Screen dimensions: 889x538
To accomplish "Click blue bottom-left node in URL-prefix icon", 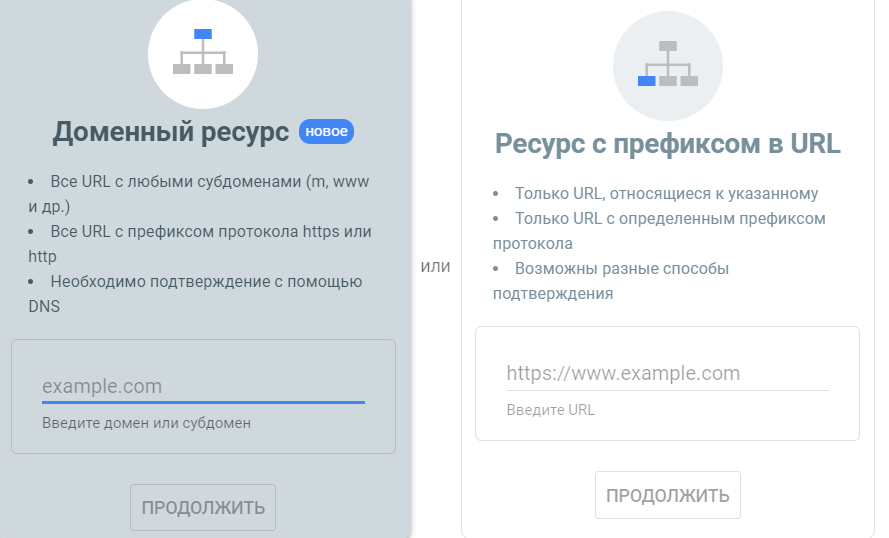I will [x=646, y=81].
